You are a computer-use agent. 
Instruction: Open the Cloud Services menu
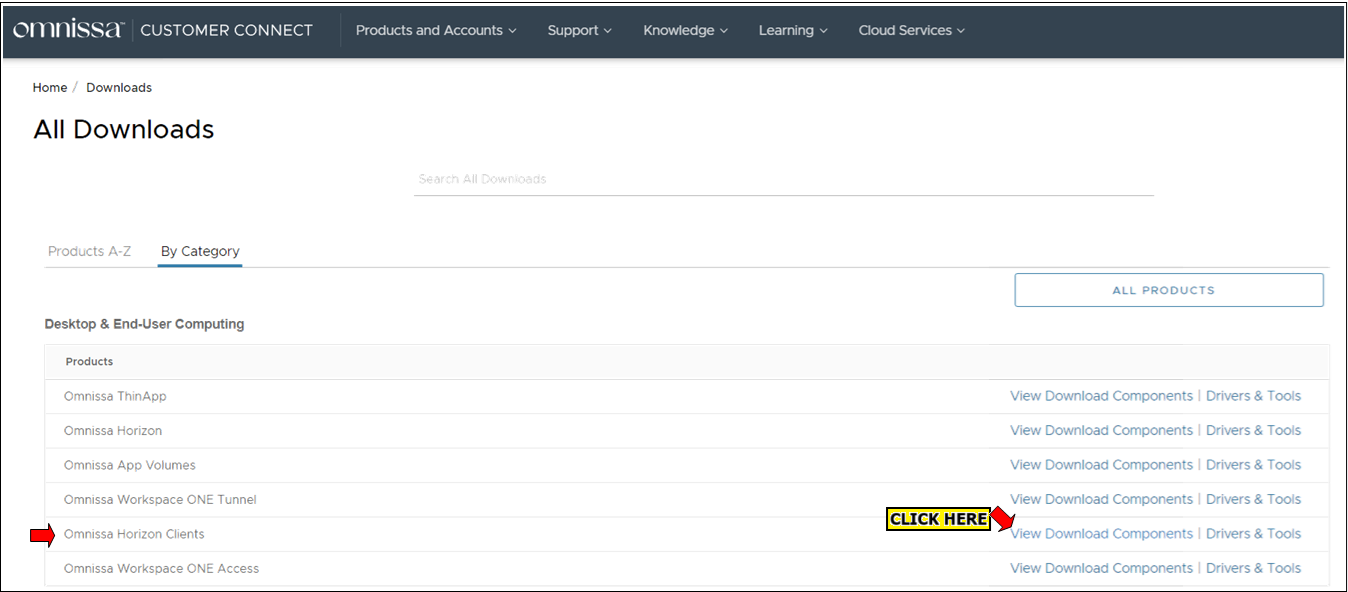click(x=912, y=30)
